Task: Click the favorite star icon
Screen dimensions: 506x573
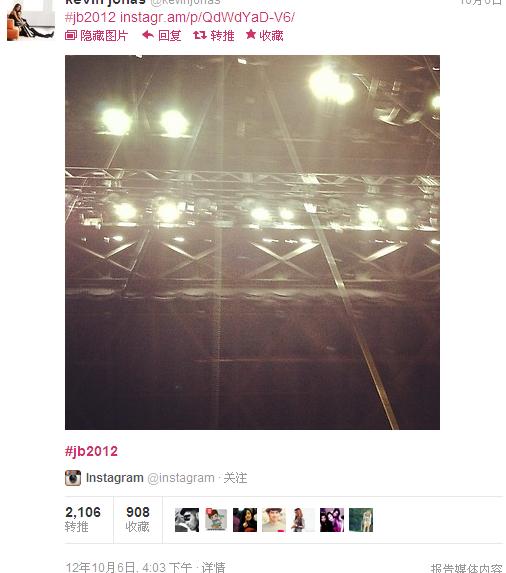Action: tap(251, 35)
